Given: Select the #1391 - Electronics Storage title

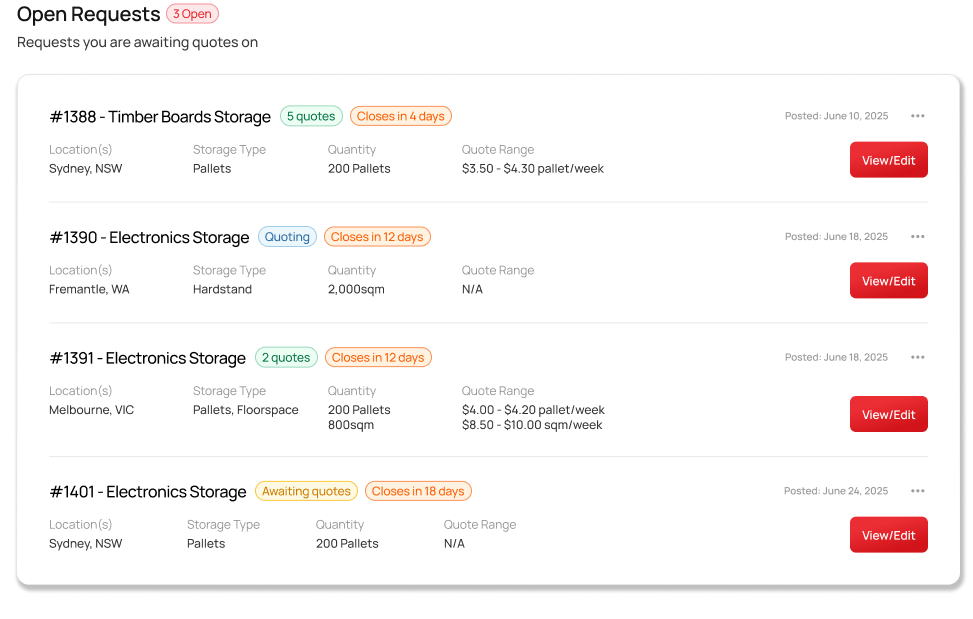Looking at the screenshot, I should (x=147, y=358).
